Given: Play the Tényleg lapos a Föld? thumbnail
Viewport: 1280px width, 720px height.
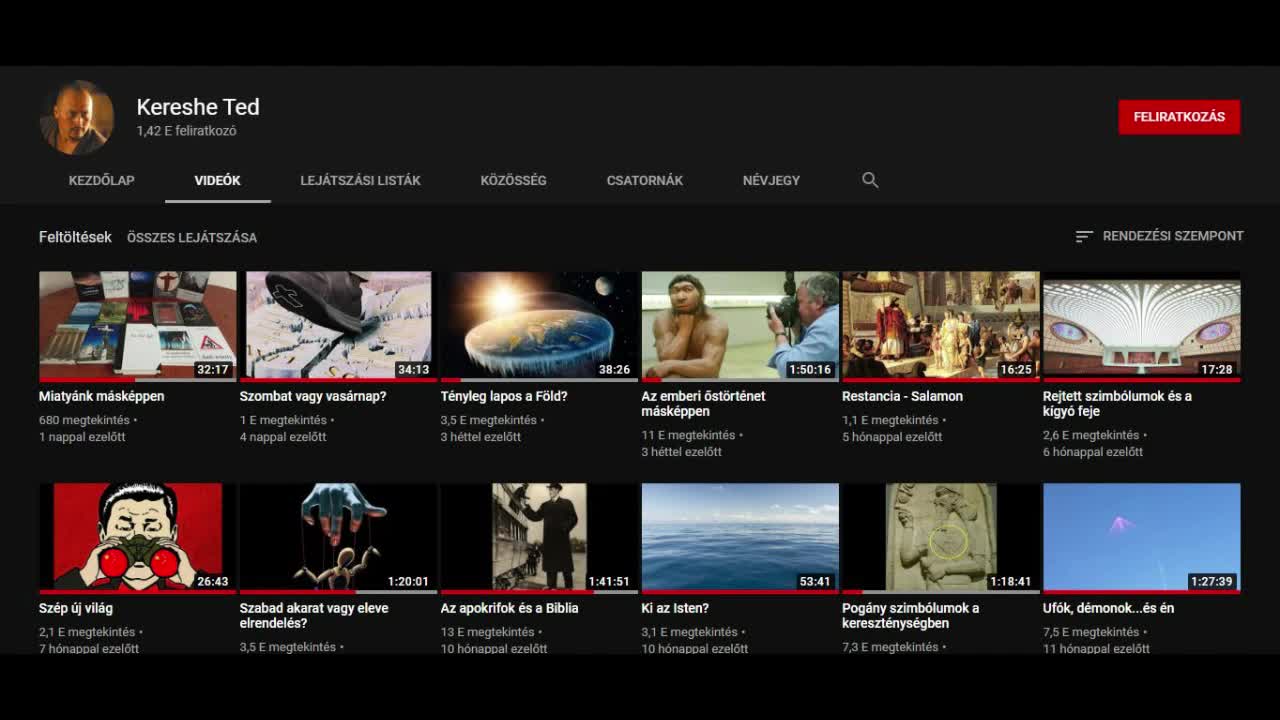Looking at the screenshot, I should (x=539, y=326).
